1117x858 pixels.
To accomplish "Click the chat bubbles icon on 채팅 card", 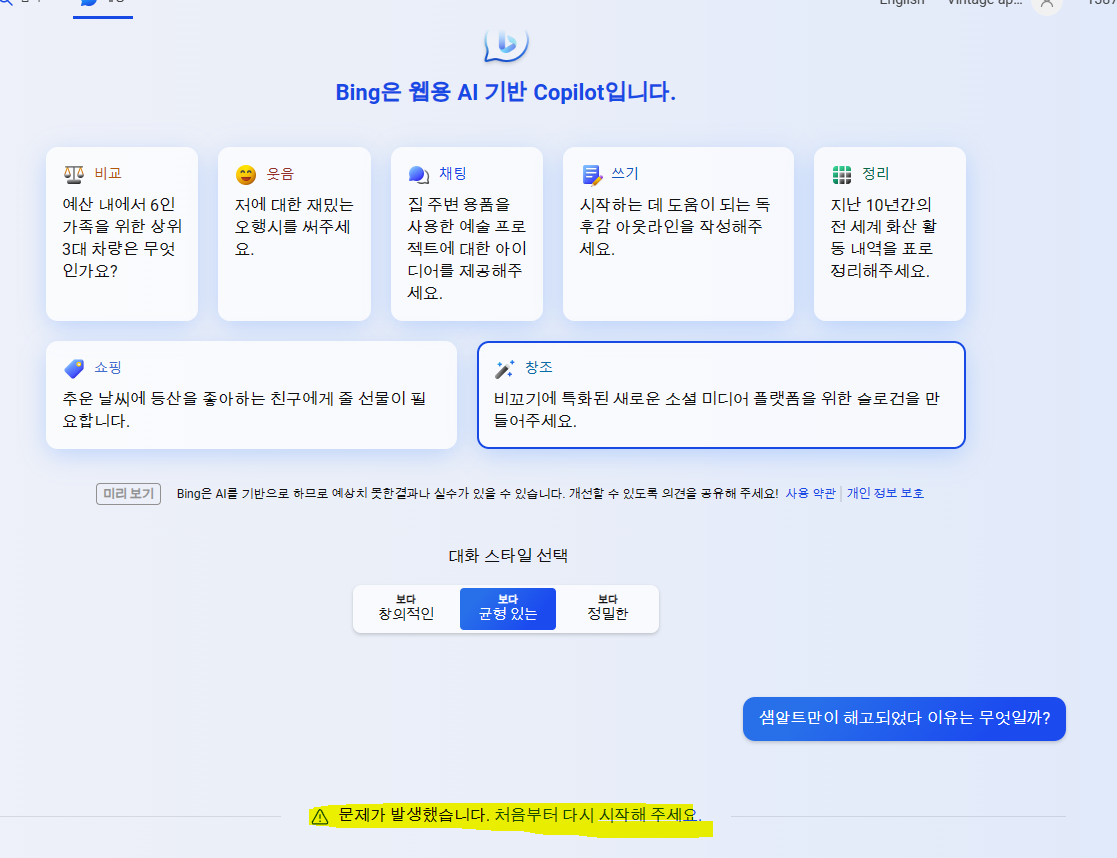I will (419, 175).
